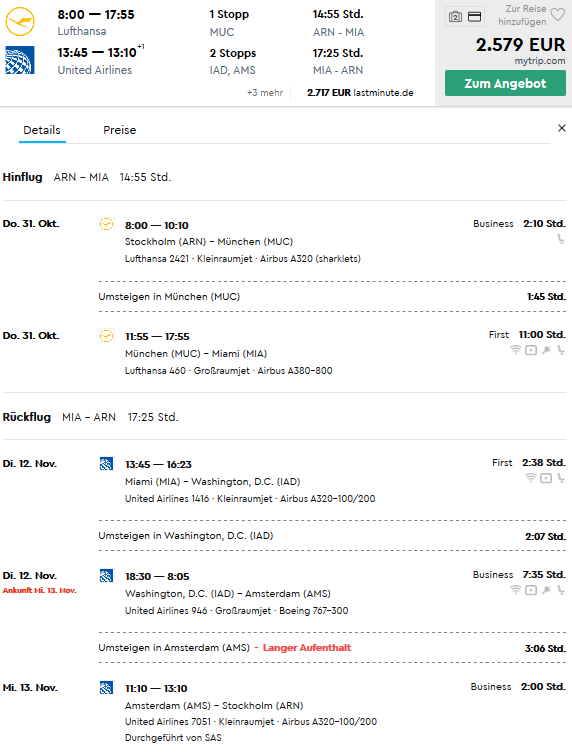Image resolution: width=572 pixels, height=756 pixels.
Task: Click the credit card payment icon
Action: click(x=475, y=17)
